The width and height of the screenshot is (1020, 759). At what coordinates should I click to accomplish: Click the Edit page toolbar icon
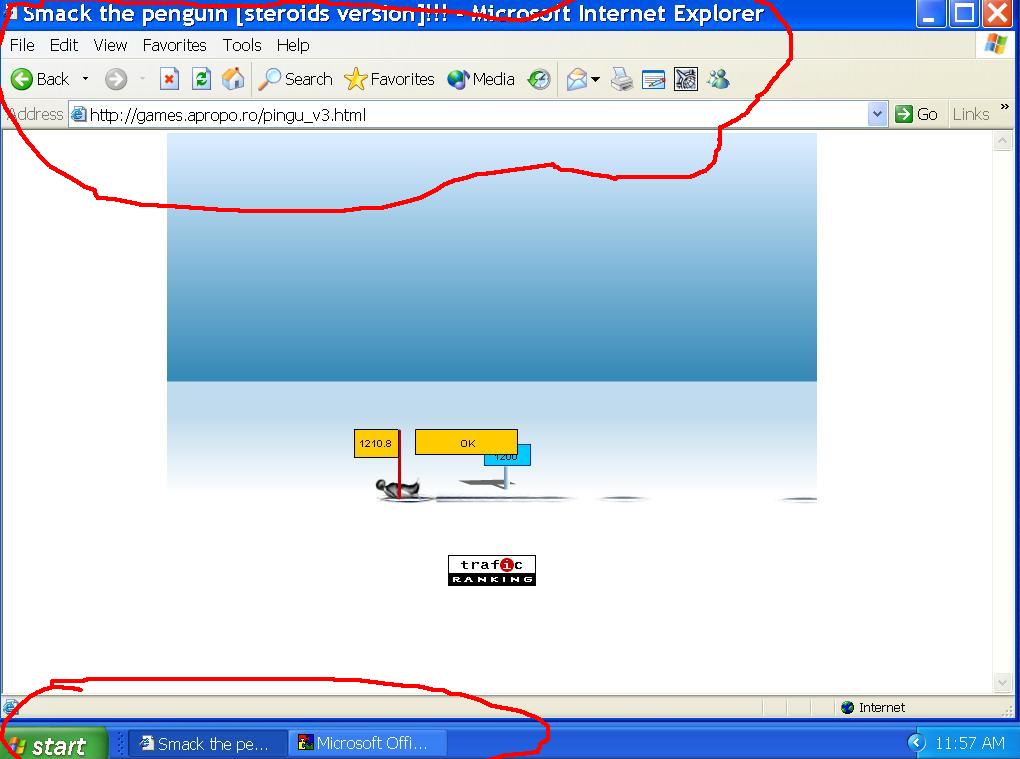(653, 79)
